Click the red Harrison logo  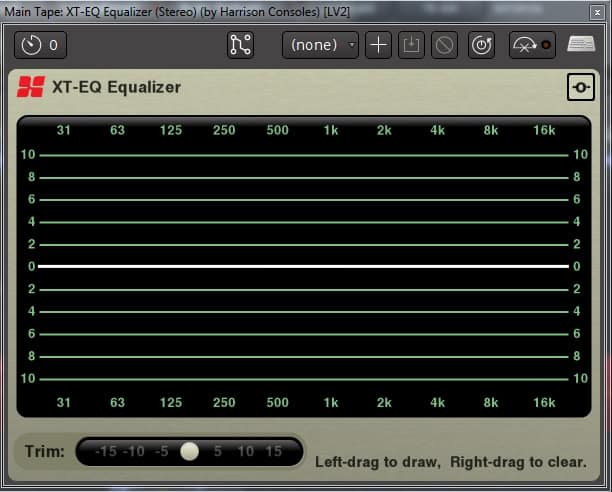click(29, 87)
